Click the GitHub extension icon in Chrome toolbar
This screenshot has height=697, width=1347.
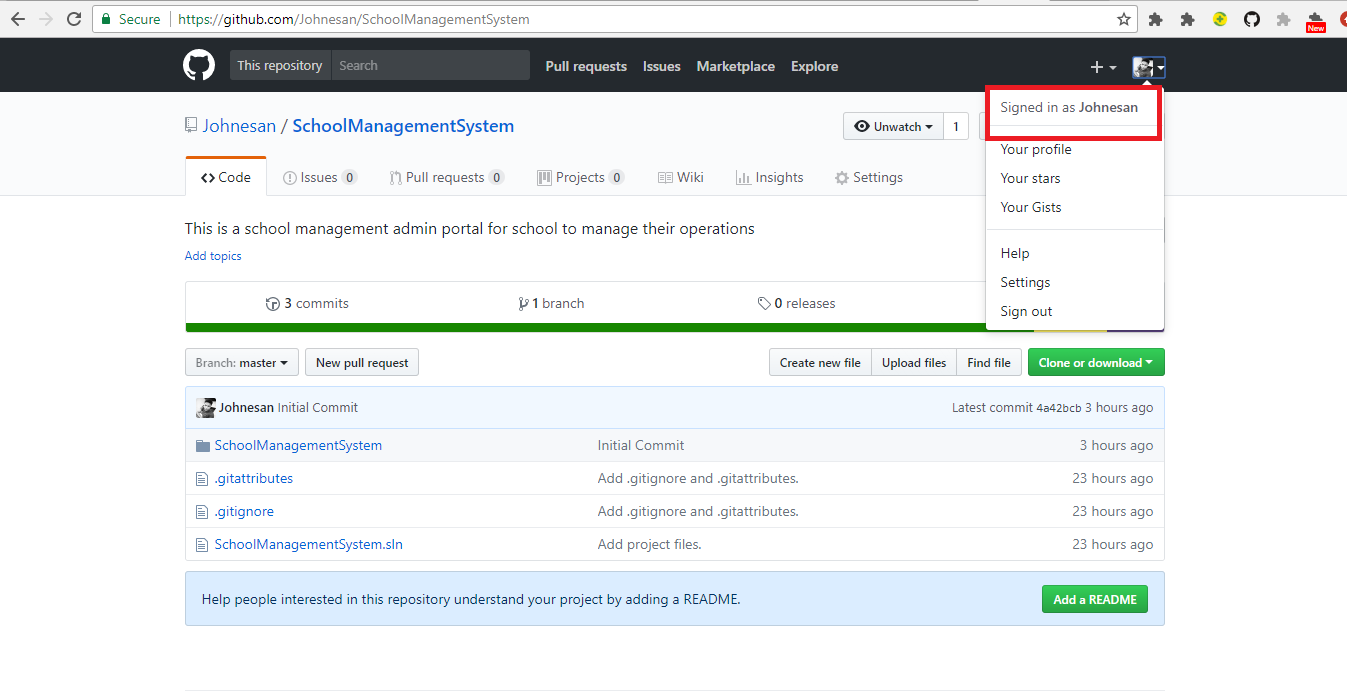[1252, 19]
